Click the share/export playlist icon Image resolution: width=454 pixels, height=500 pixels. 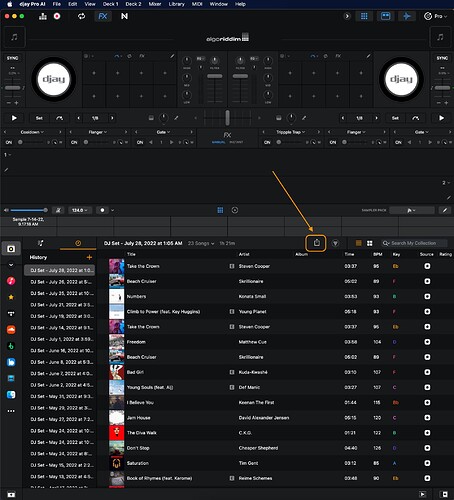coord(316,243)
